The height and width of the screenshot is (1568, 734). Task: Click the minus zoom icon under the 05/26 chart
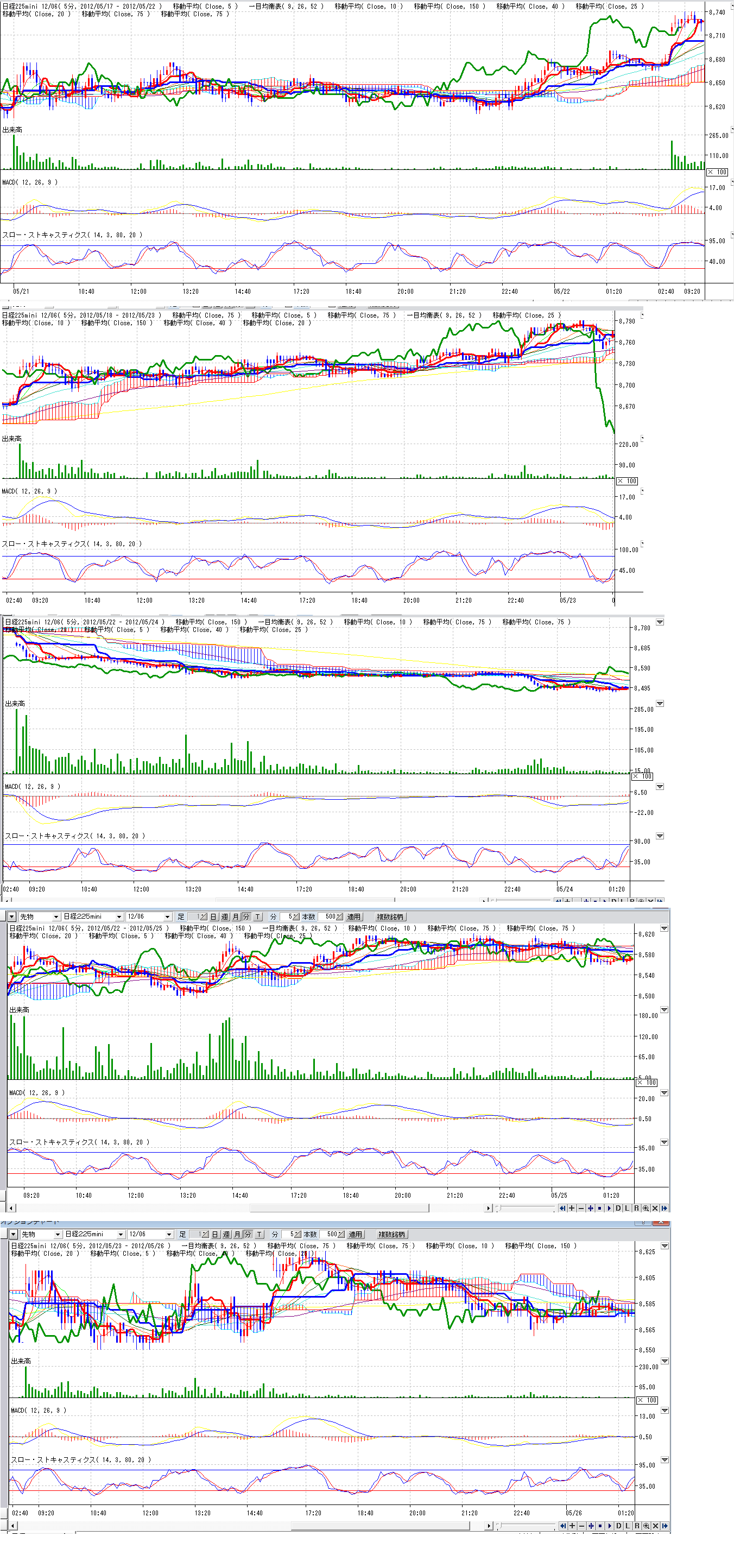pyautogui.click(x=582, y=1526)
